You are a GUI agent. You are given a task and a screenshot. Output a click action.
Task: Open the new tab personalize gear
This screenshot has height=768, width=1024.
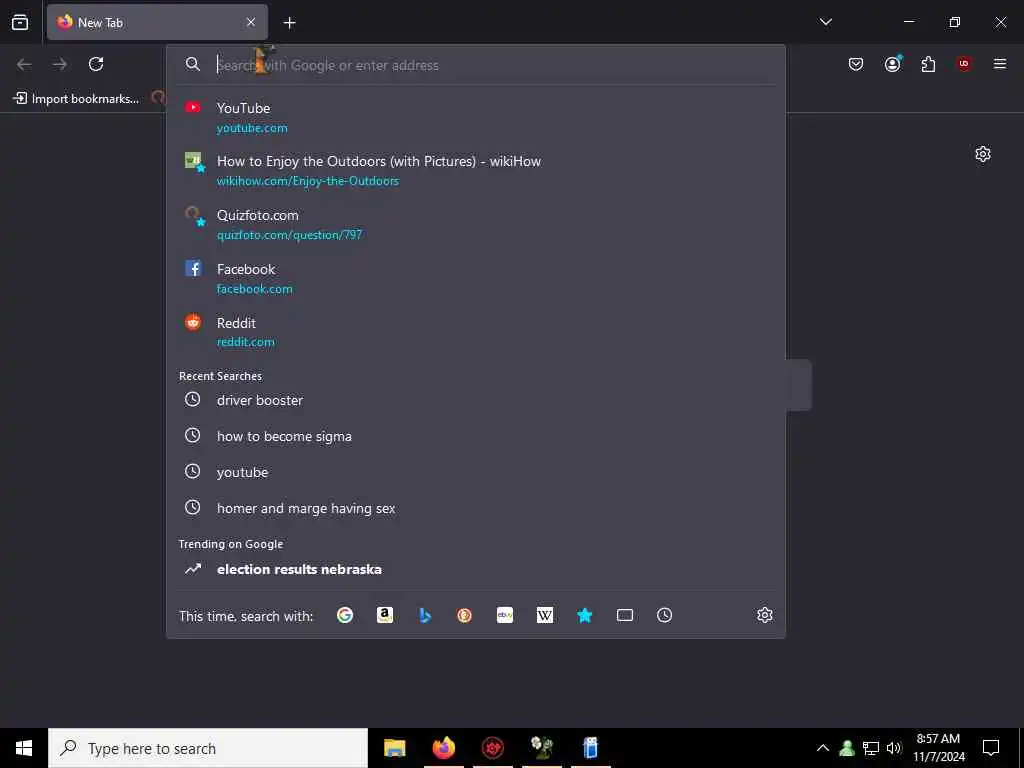coord(983,154)
